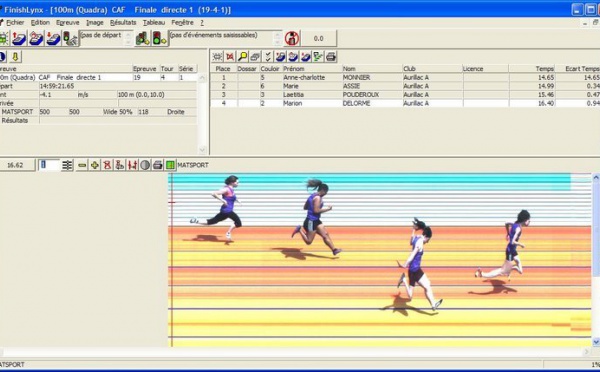Screen dimensions: 600x372
Task: Select the MONNIER result row
Action: click(405, 77)
